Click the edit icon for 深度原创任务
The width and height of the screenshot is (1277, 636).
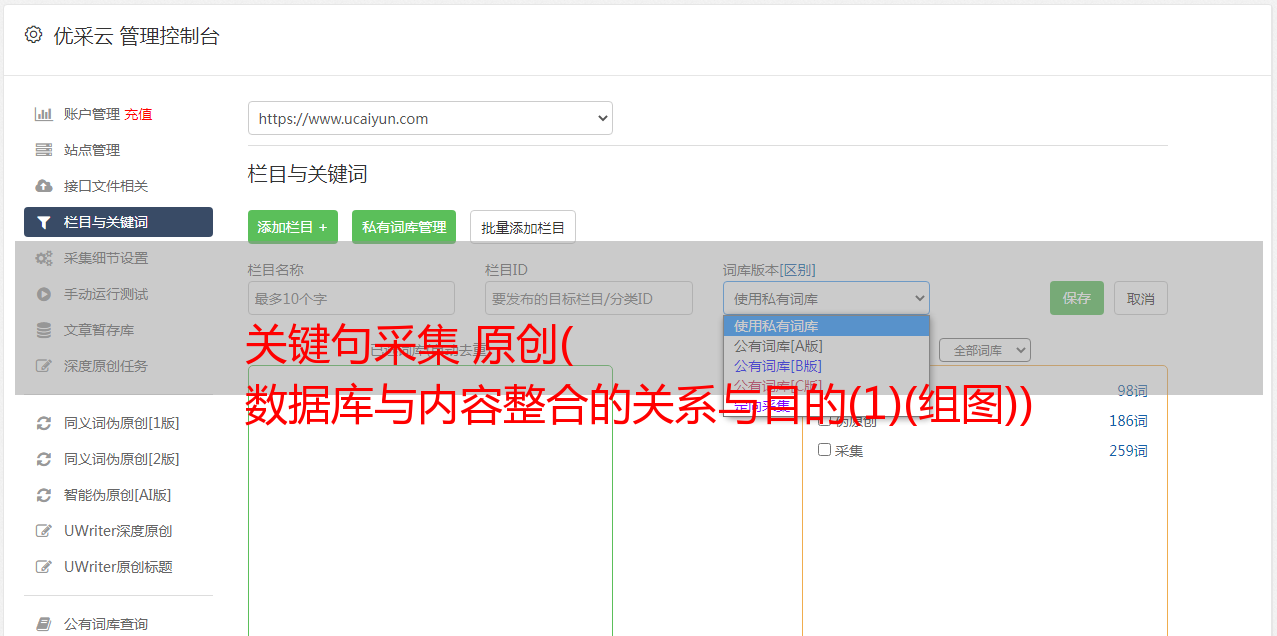pyautogui.click(x=43, y=366)
